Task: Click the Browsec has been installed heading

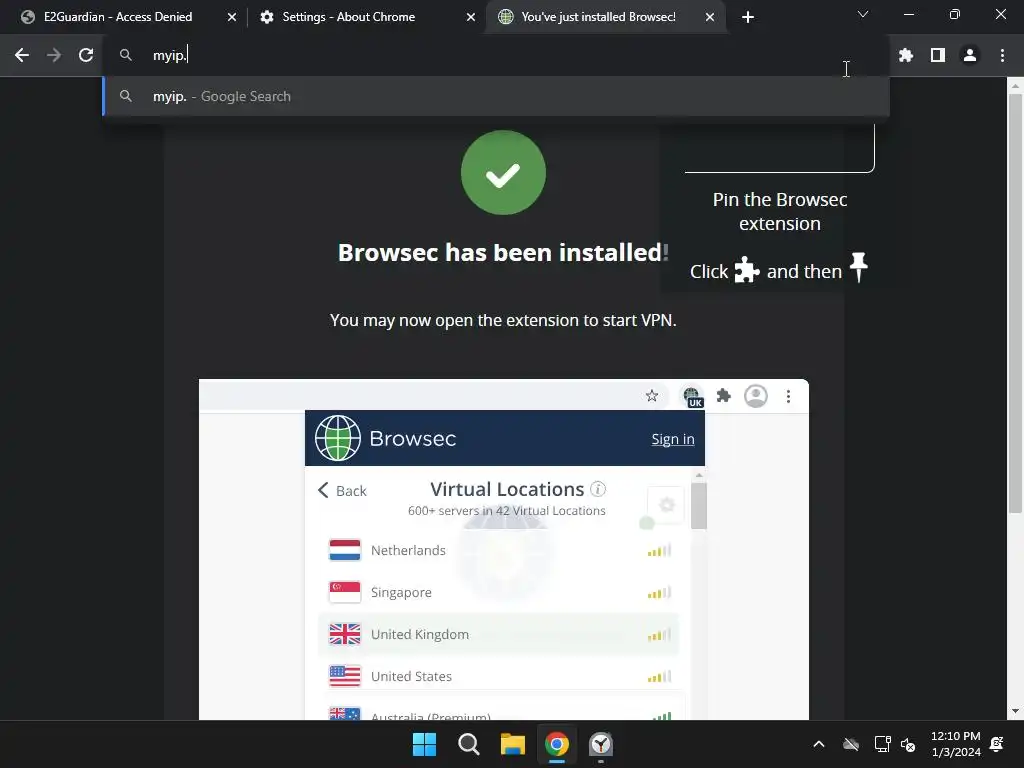Action: point(503,253)
